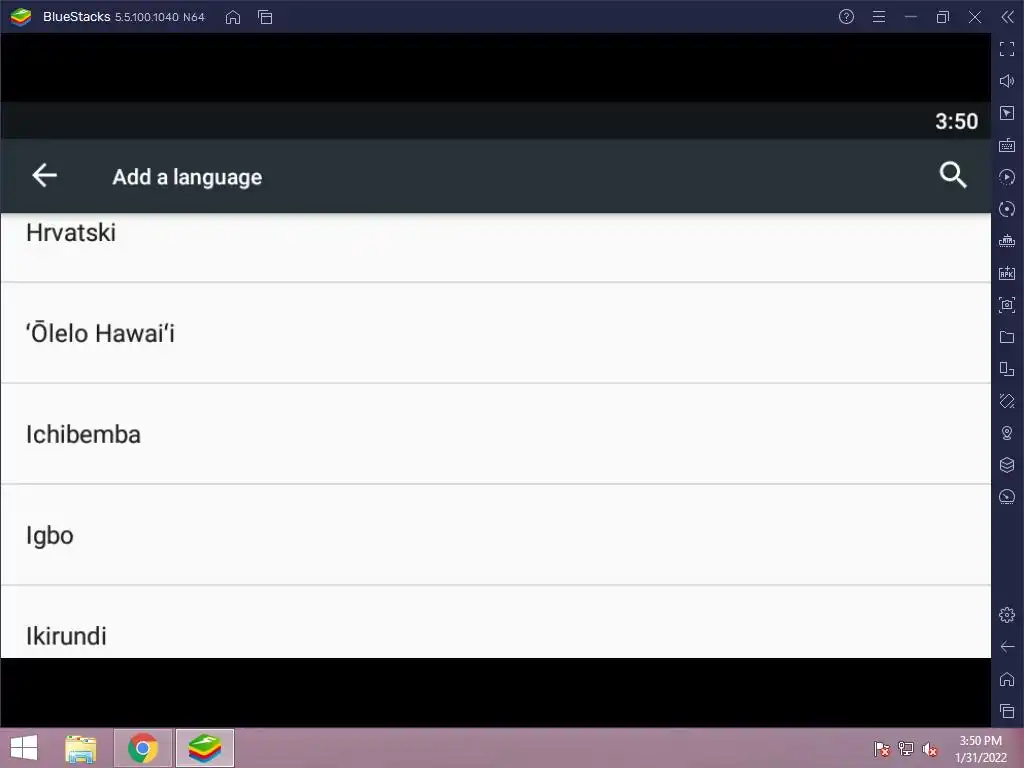Click network tray icon
This screenshot has width=1024, height=768.
tap(906, 749)
